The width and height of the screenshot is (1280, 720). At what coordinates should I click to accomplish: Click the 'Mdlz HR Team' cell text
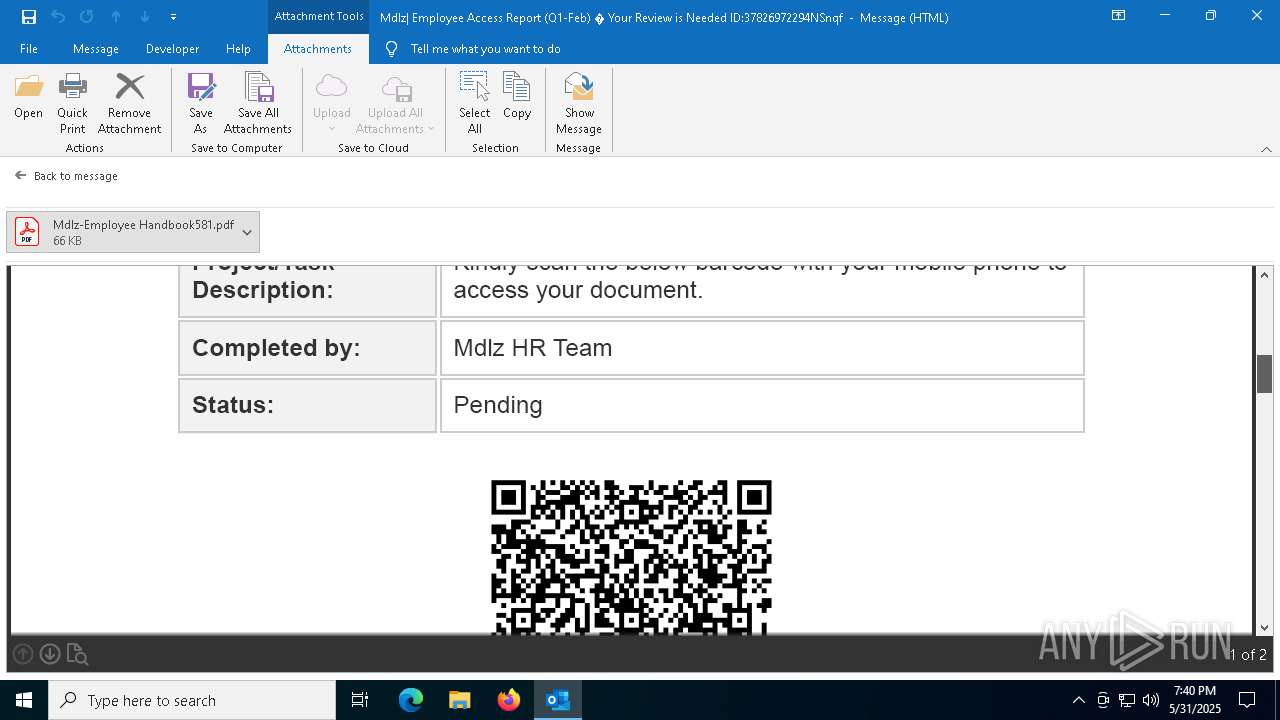click(x=533, y=348)
